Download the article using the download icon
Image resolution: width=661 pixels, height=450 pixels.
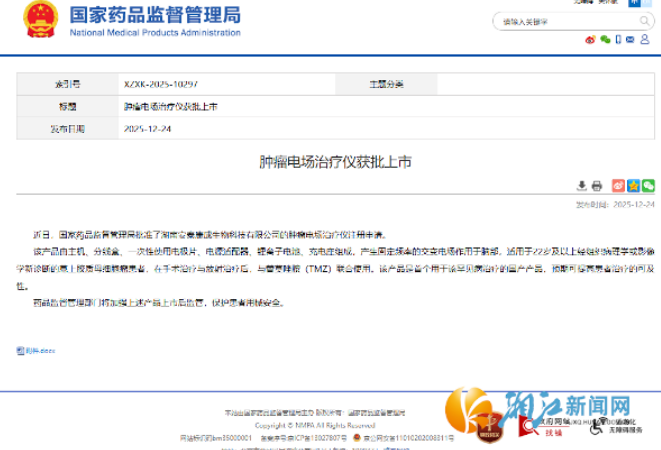(x=583, y=185)
